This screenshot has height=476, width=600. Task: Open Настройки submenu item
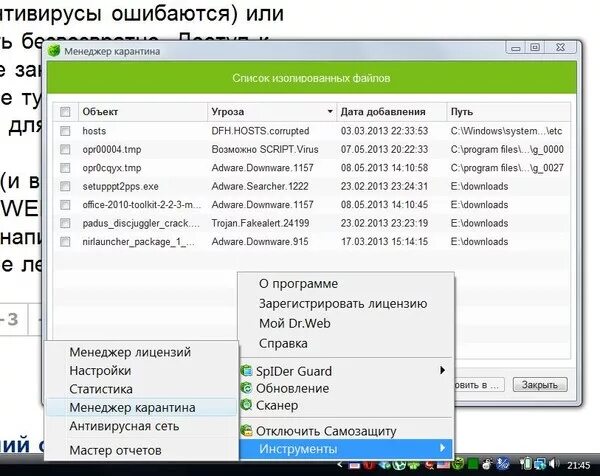pyautogui.click(x=100, y=370)
